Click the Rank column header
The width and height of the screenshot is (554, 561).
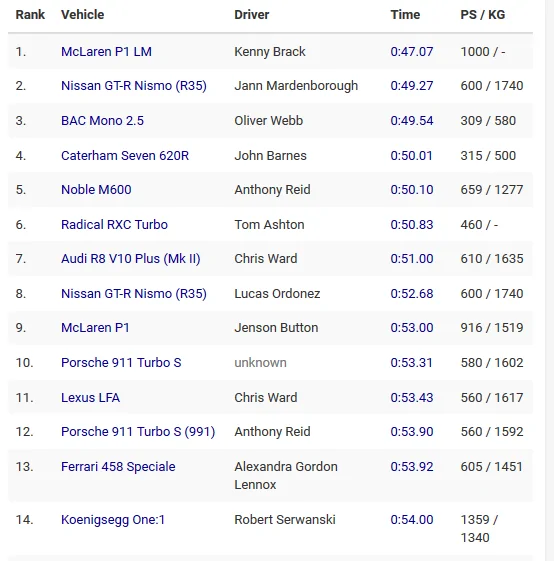pyautogui.click(x=30, y=15)
